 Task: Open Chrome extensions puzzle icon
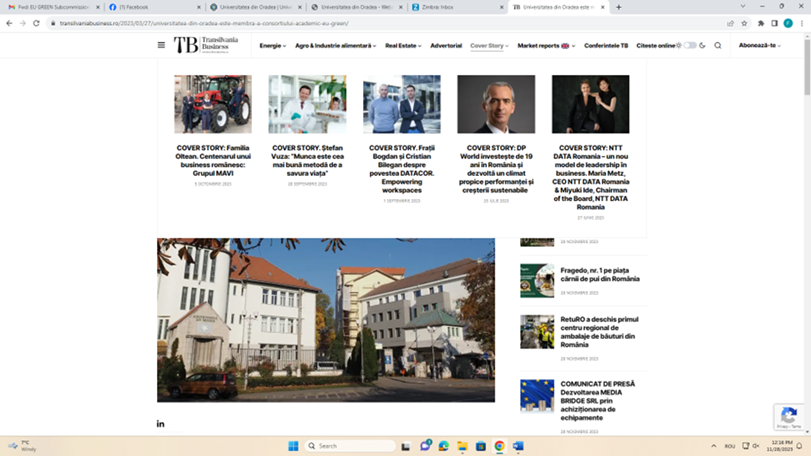[x=760, y=23]
